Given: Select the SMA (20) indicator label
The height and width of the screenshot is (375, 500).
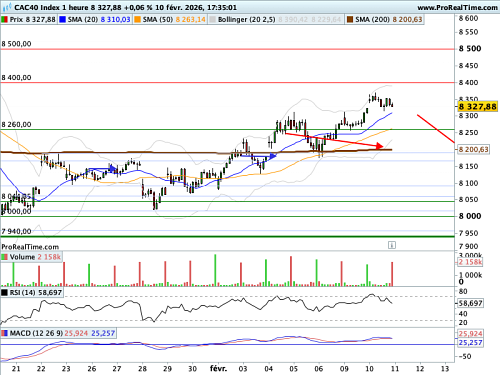Looking at the screenshot, I should point(83,20).
